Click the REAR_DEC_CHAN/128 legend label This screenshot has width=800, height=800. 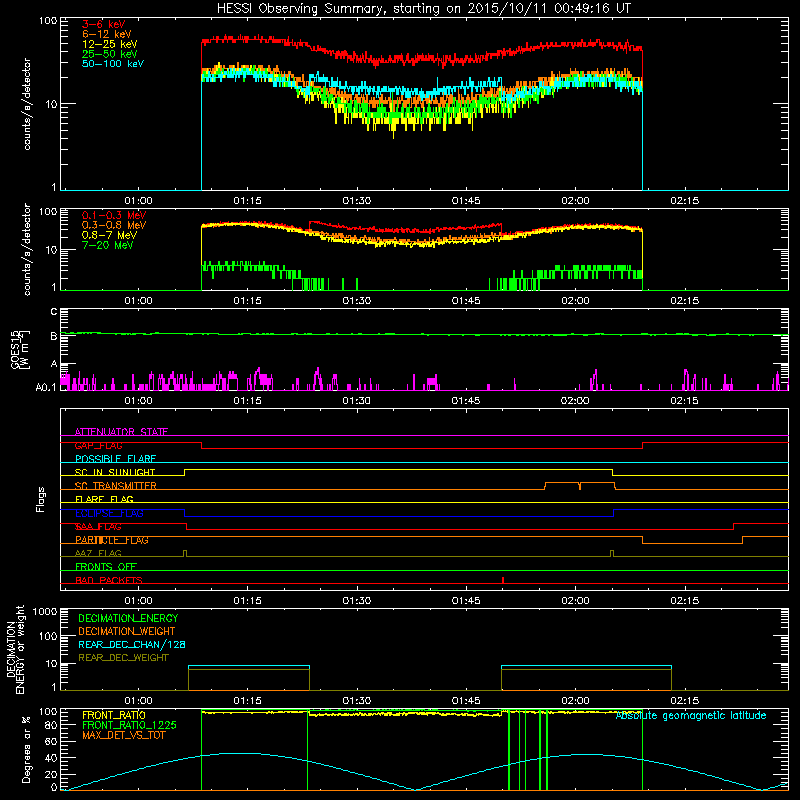point(132,644)
